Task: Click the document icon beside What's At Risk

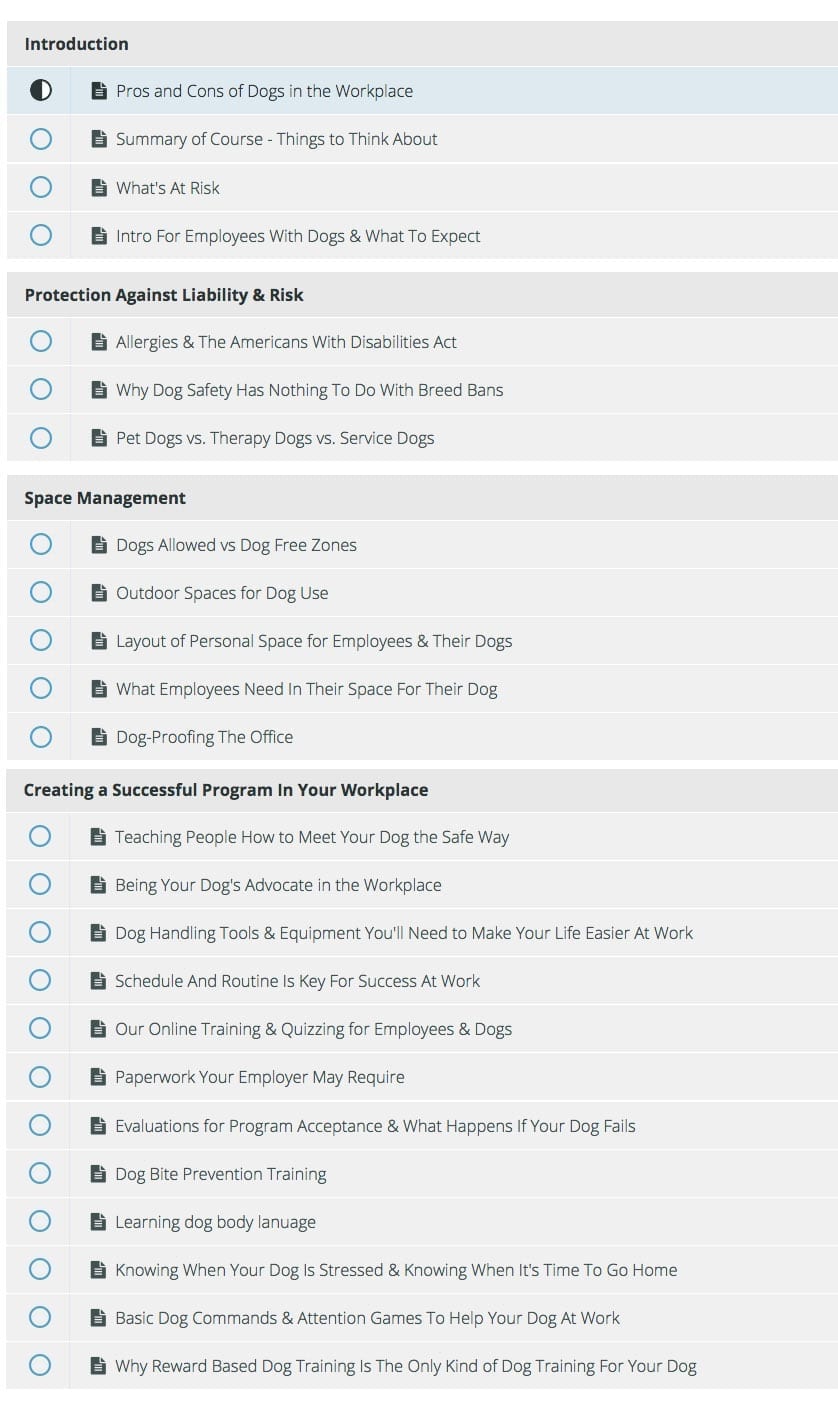Action: click(x=99, y=187)
